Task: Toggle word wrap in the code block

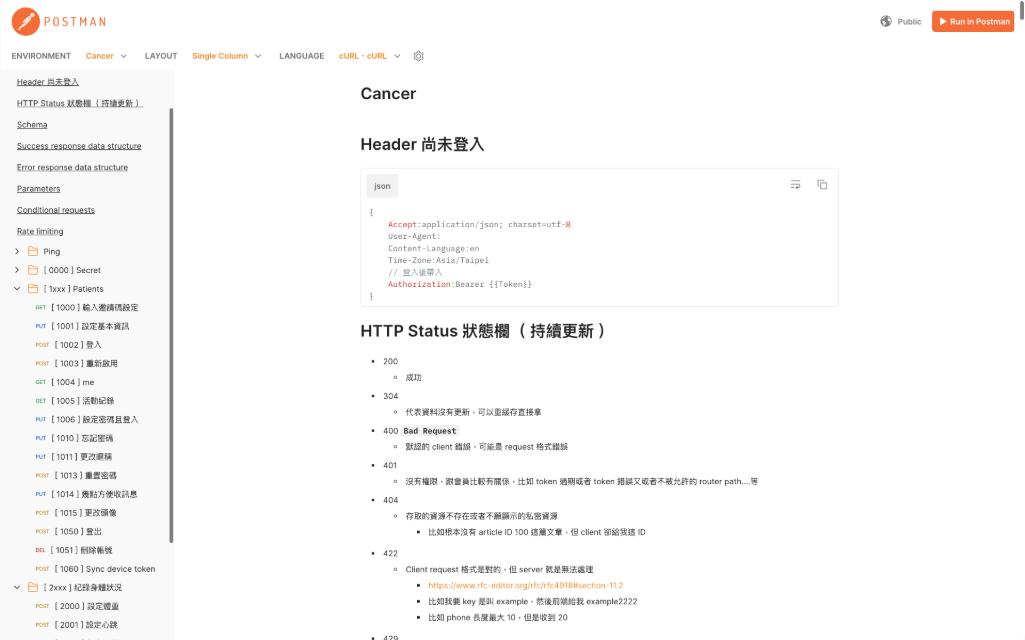Action: pos(795,185)
